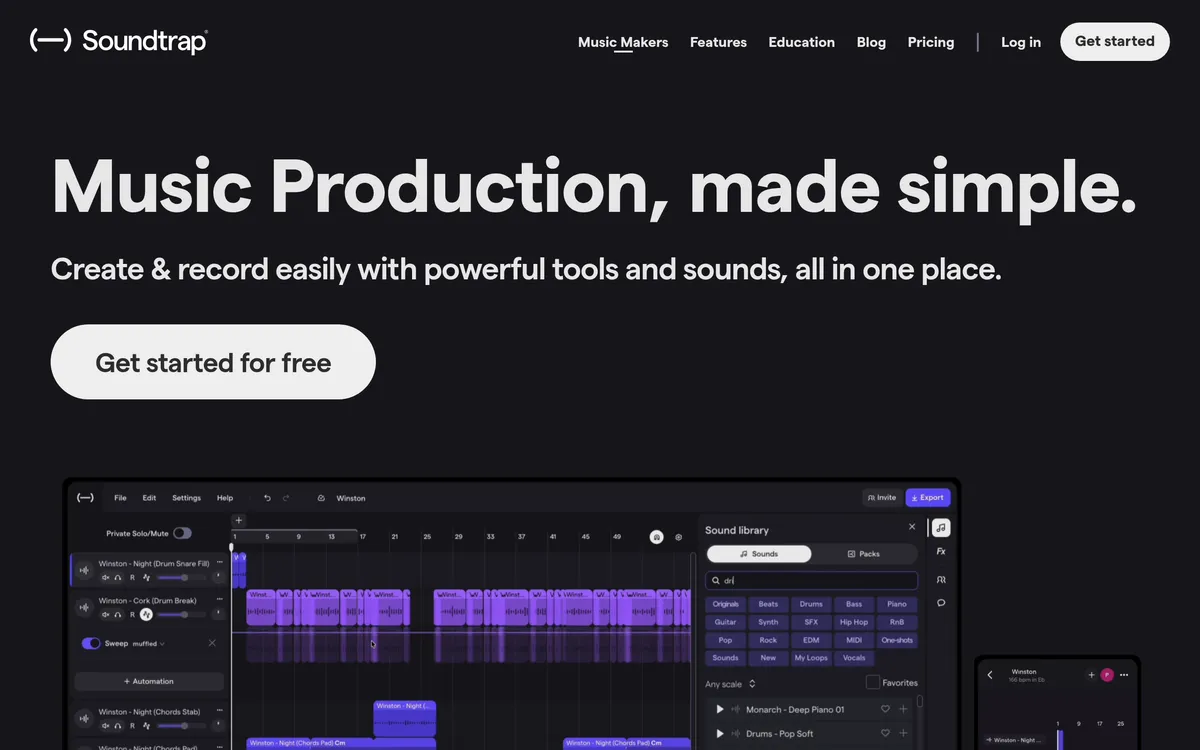
Task: Adjust the Chords Stab track volume slider
Action: (x=182, y=725)
